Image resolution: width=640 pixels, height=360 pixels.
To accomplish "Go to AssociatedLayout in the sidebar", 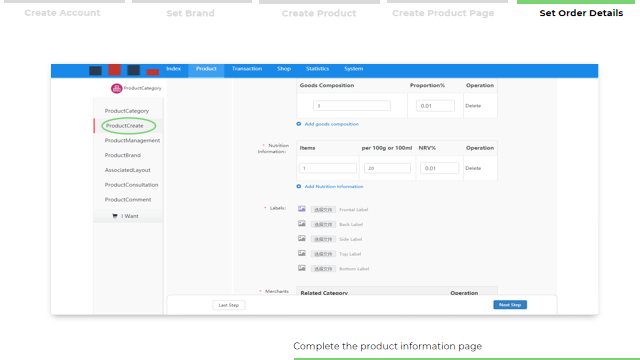I will [x=127, y=170].
